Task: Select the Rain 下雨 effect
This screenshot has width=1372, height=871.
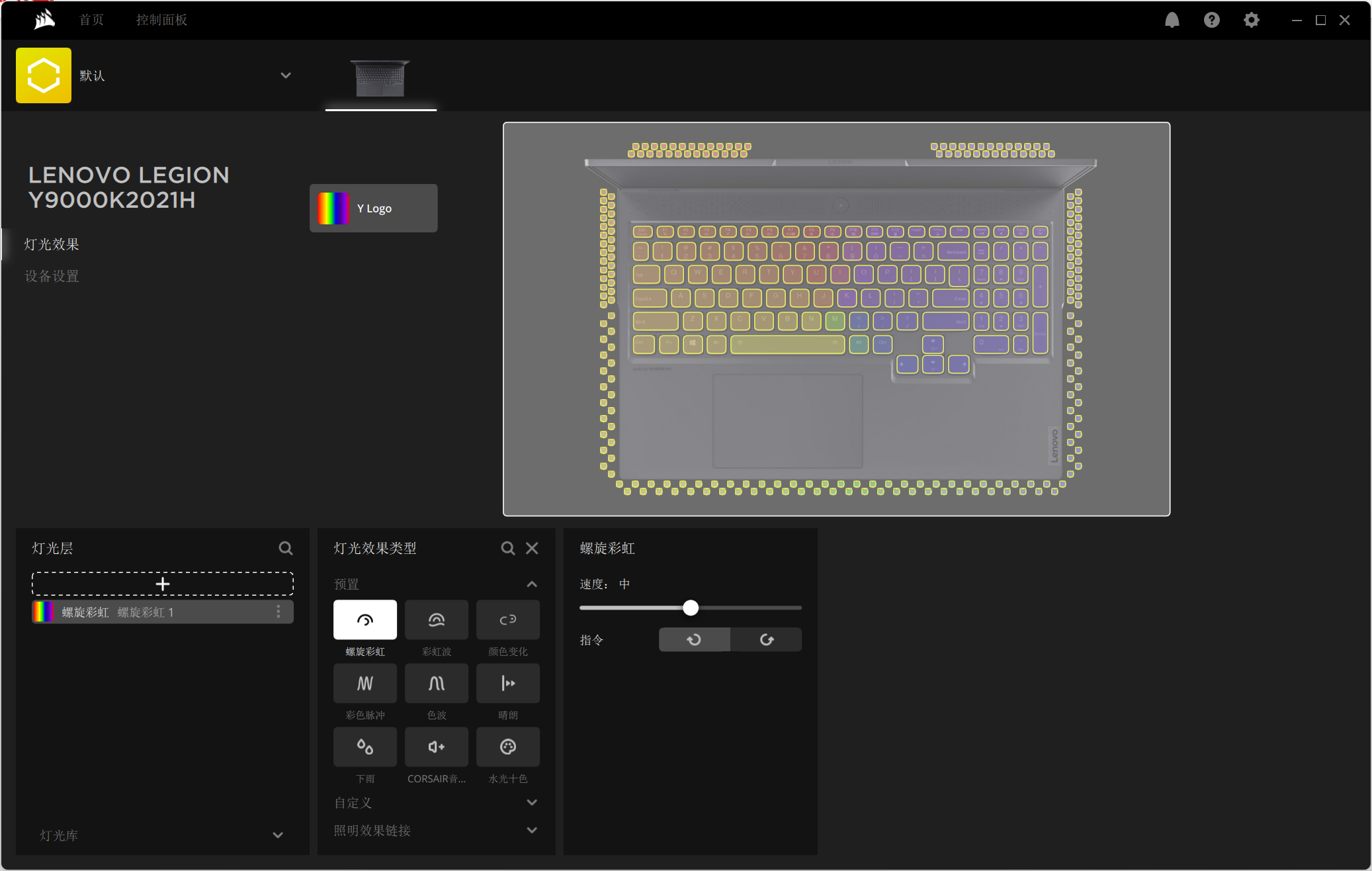Action: pos(365,747)
